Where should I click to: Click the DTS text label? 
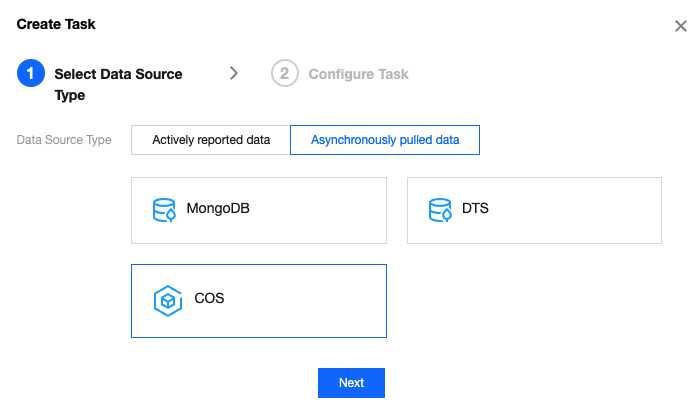click(x=475, y=210)
